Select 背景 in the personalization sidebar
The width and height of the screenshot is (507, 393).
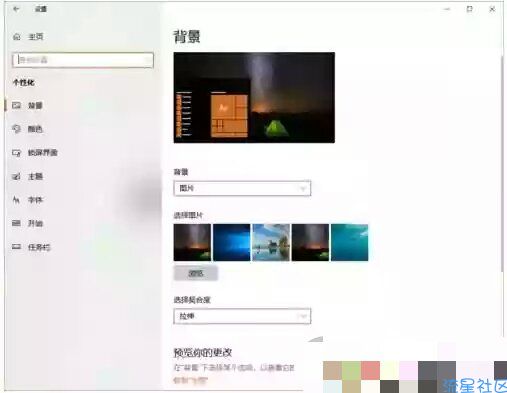(x=28, y=106)
